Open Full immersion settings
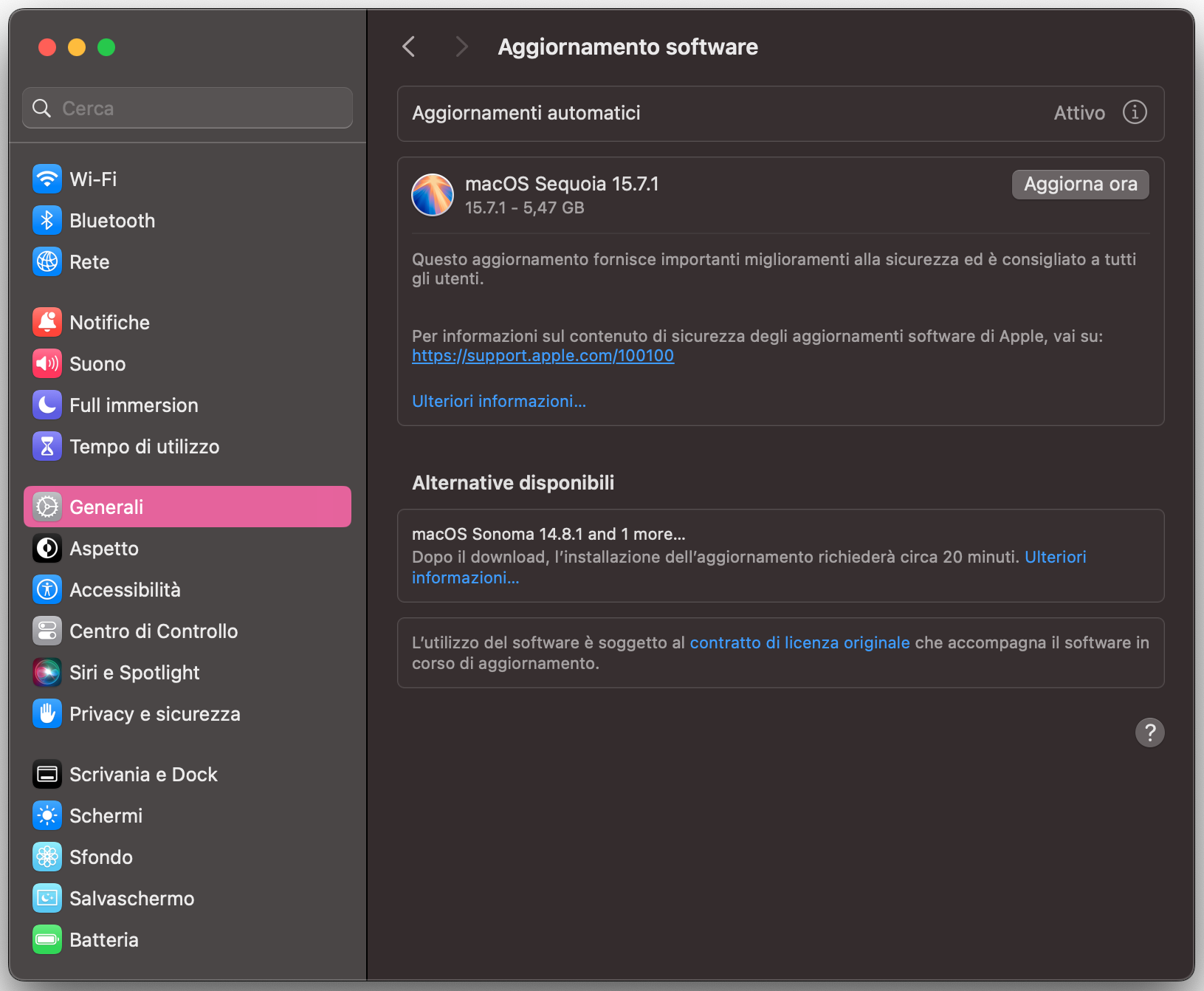Image resolution: width=1204 pixels, height=991 pixels. coord(133,405)
